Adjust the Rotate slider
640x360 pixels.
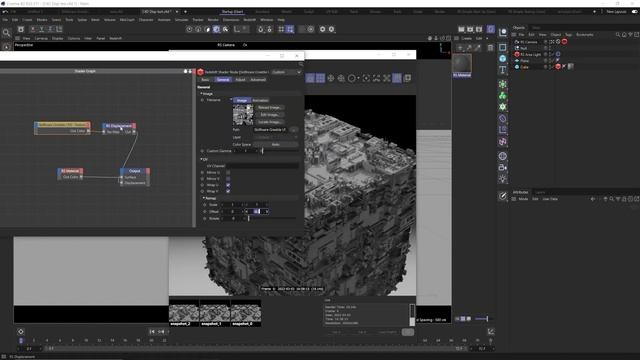coord(272,219)
